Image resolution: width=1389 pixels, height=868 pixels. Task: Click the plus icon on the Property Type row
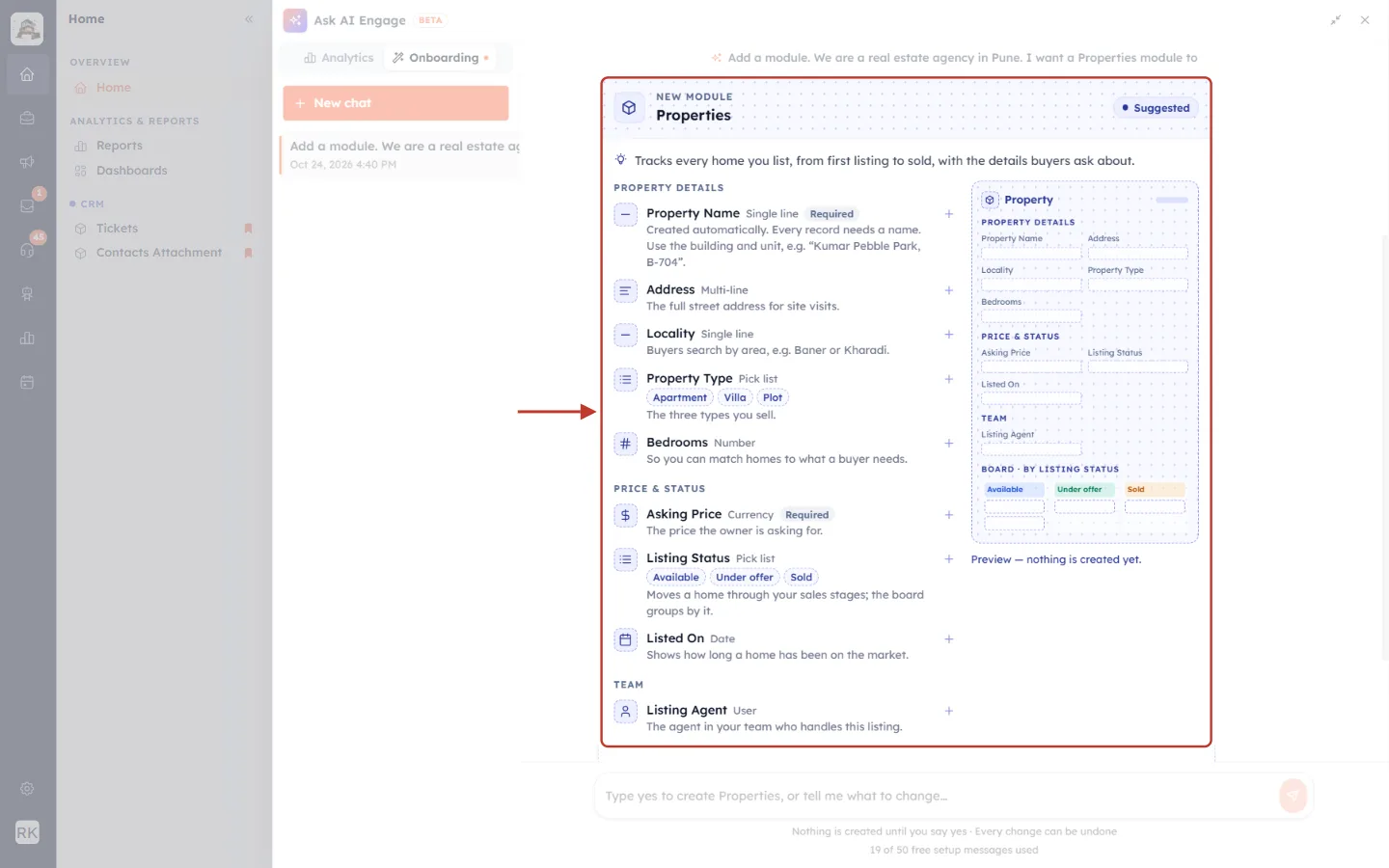(949, 379)
